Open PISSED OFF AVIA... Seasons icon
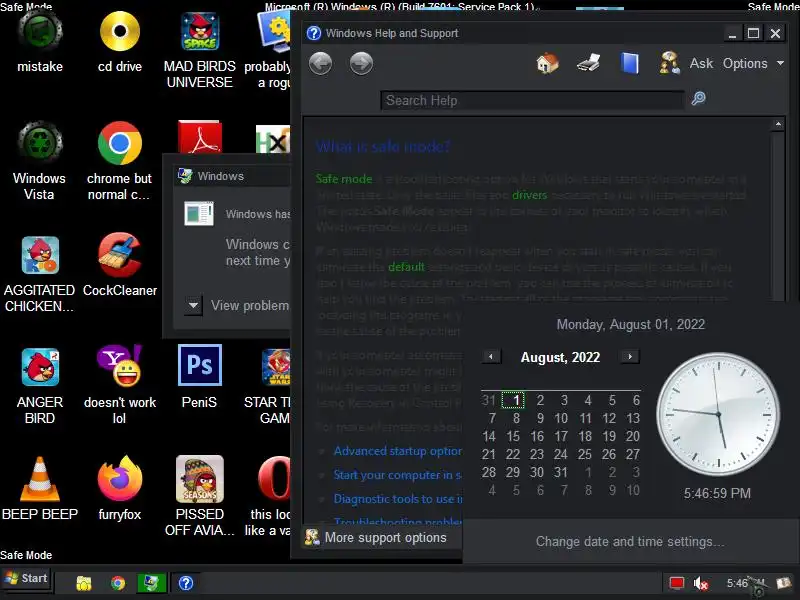This screenshot has height=600, width=800. coord(199,496)
